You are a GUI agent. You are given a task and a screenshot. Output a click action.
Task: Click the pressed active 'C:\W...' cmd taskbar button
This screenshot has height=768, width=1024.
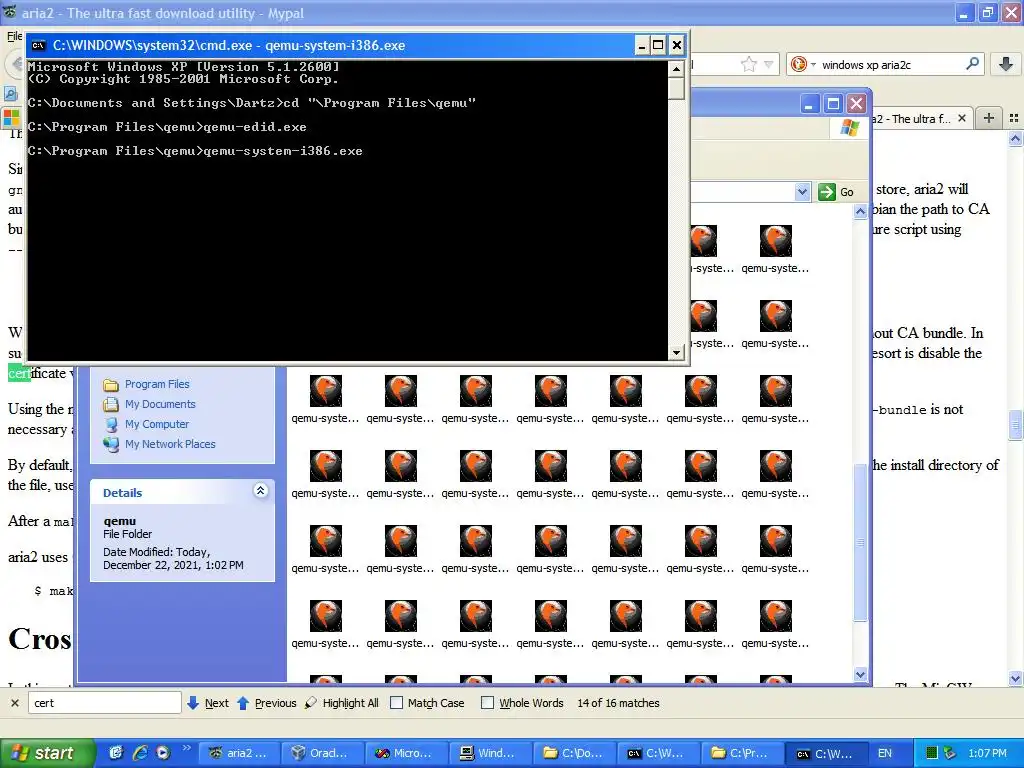point(825,753)
